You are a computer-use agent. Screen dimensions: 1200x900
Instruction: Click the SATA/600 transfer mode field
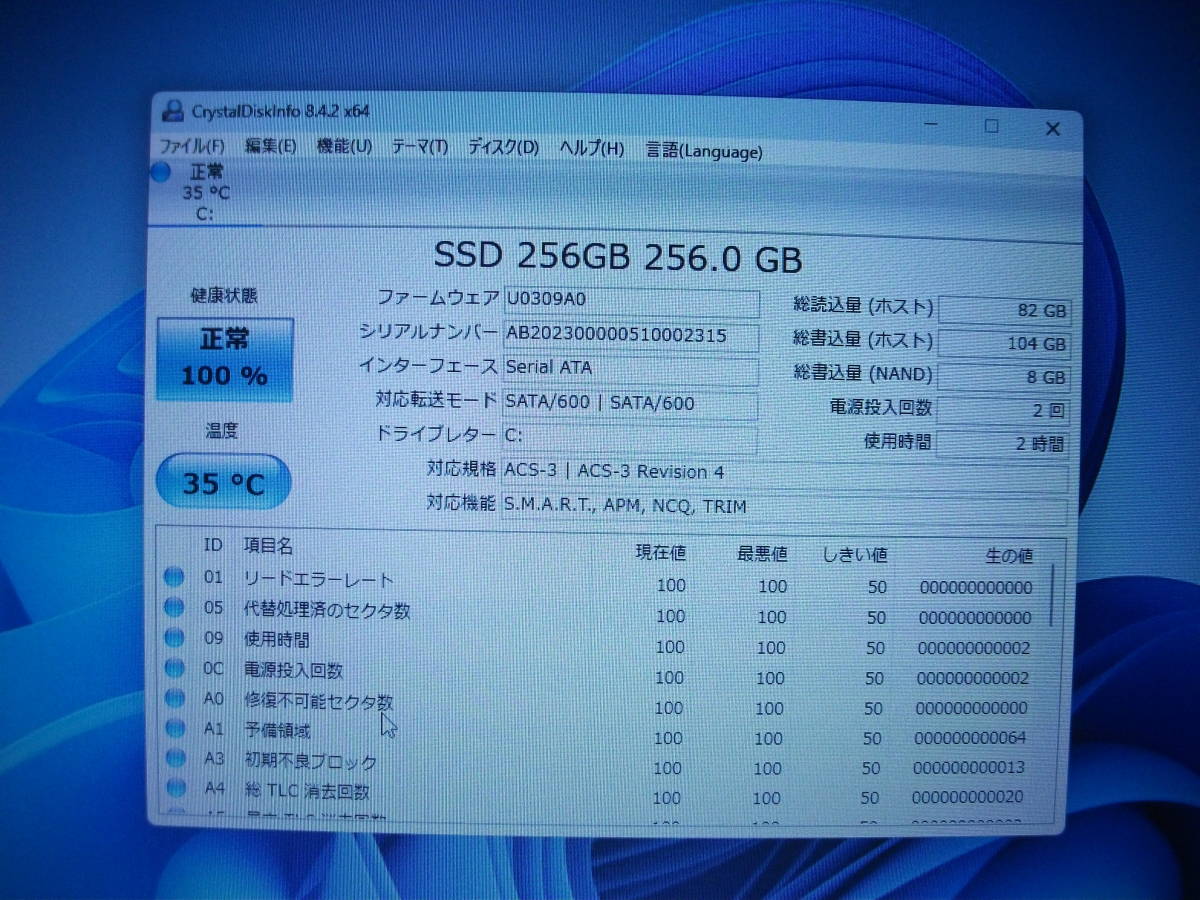click(631, 403)
